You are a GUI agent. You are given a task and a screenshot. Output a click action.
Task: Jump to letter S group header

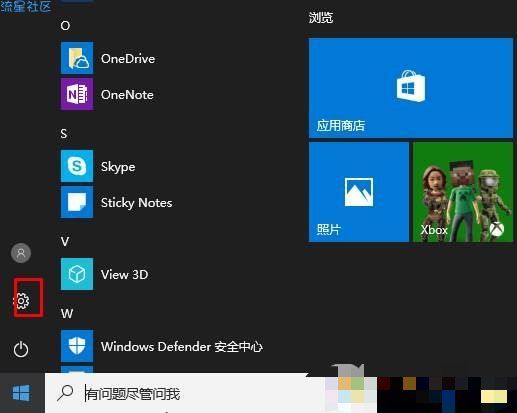pos(64,134)
